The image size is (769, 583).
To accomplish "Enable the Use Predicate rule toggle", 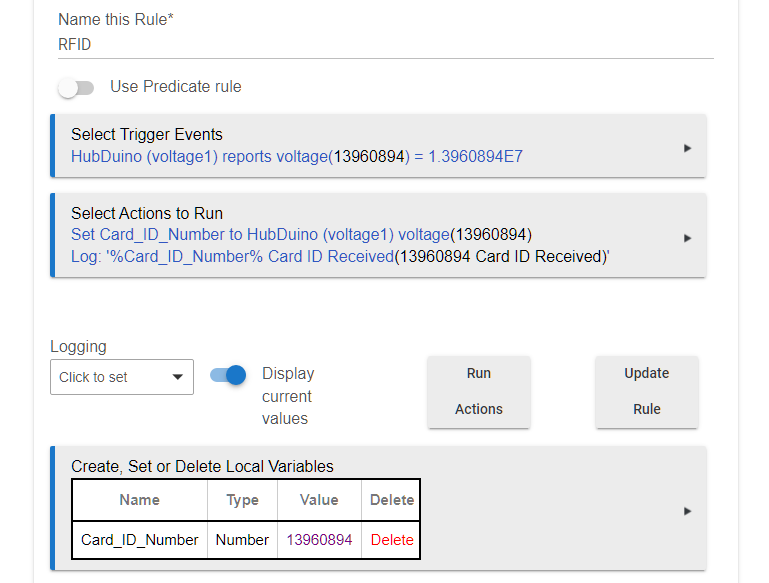I will point(76,88).
